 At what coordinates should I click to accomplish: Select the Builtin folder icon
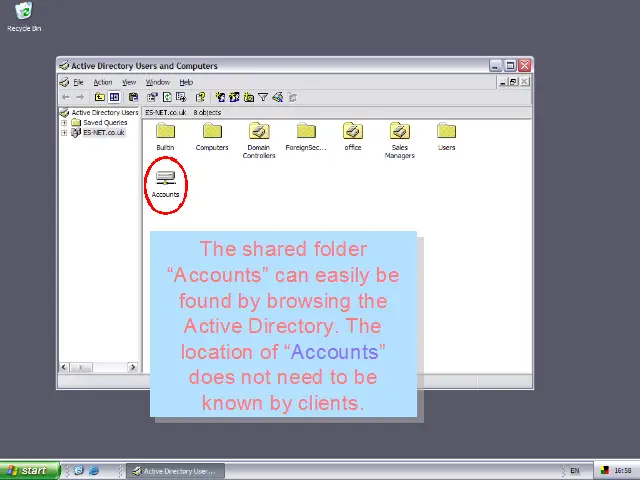pyautogui.click(x=165, y=131)
